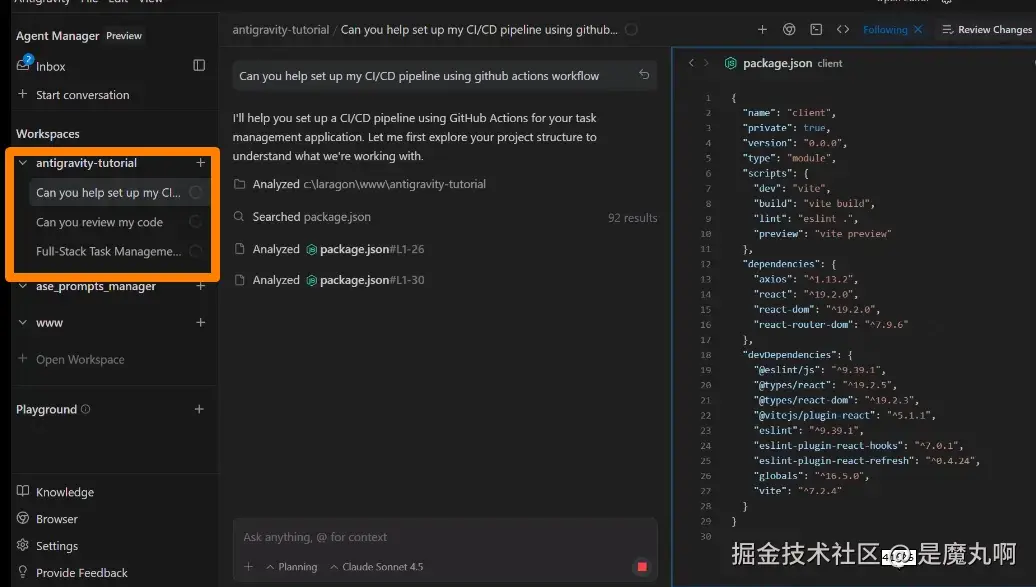Viewport: 1036px width, 587px height.
Task: Stop the running agent with red button
Action: tap(642, 567)
